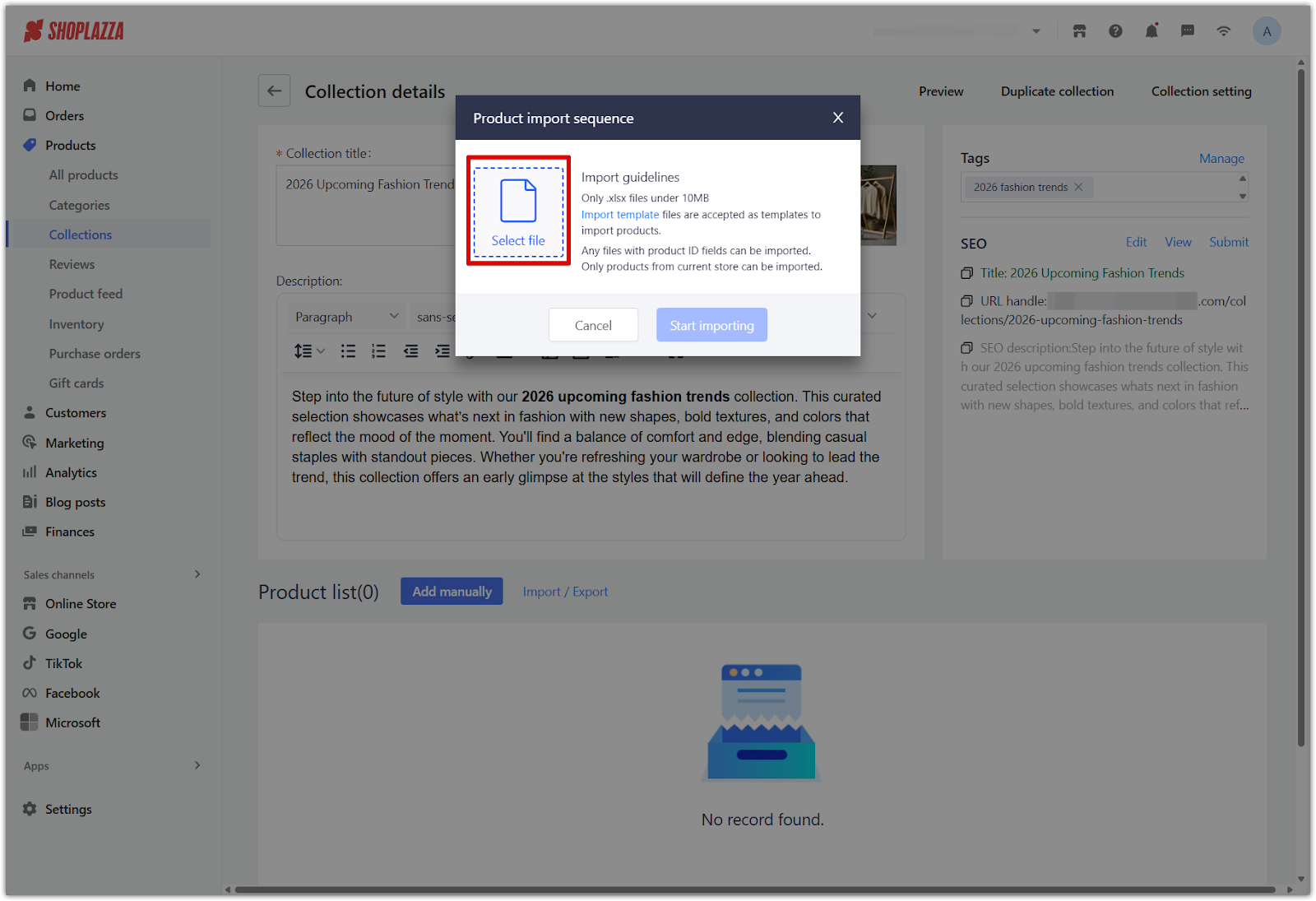This screenshot has width=1316, height=901.
Task: Expand the Sales channels section
Action: 197,574
